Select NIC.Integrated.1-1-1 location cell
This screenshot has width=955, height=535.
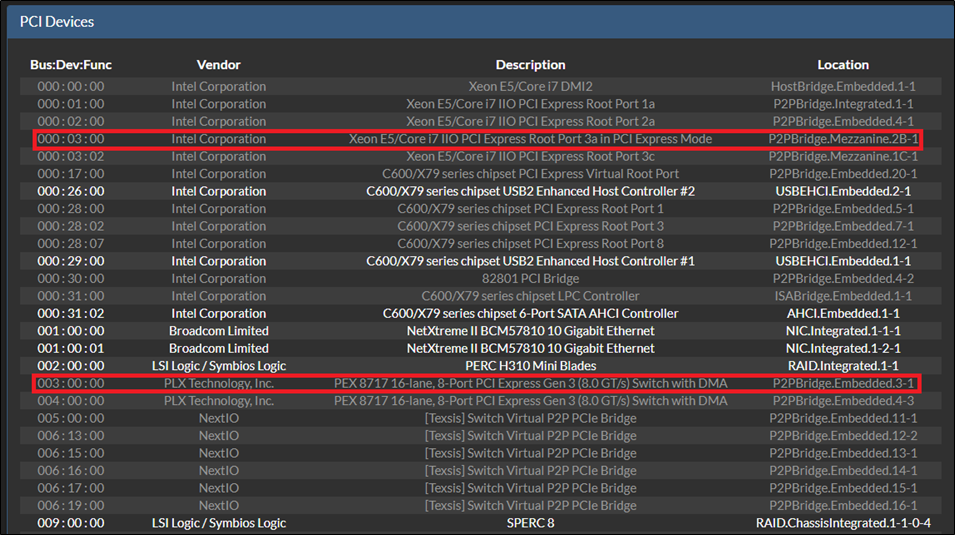point(843,331)
